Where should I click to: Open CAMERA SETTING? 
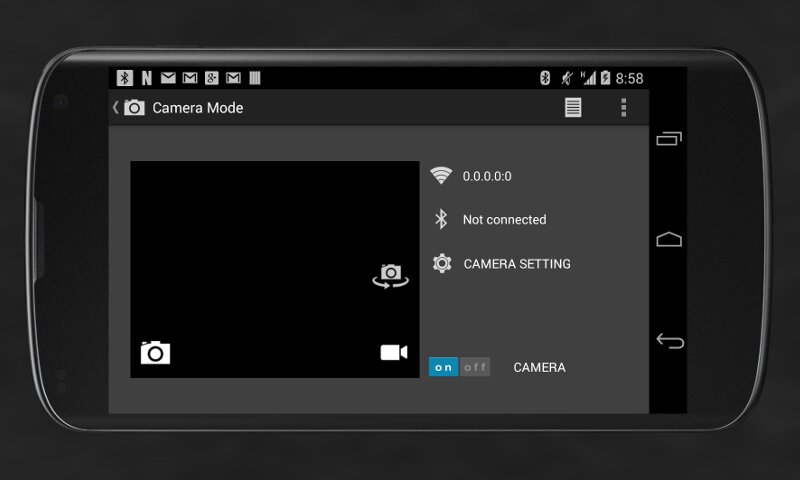click(517, 264)
